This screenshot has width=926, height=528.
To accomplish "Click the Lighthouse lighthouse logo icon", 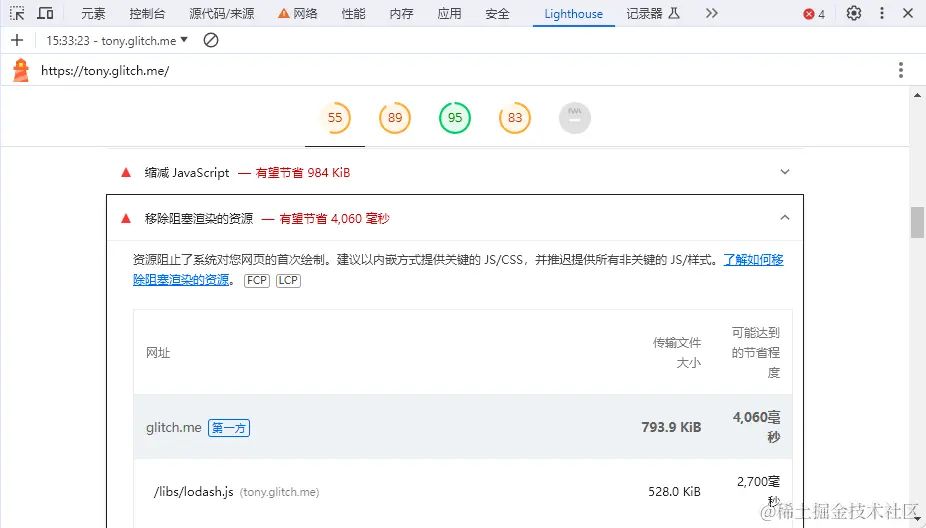I will [x=21, y=70].
